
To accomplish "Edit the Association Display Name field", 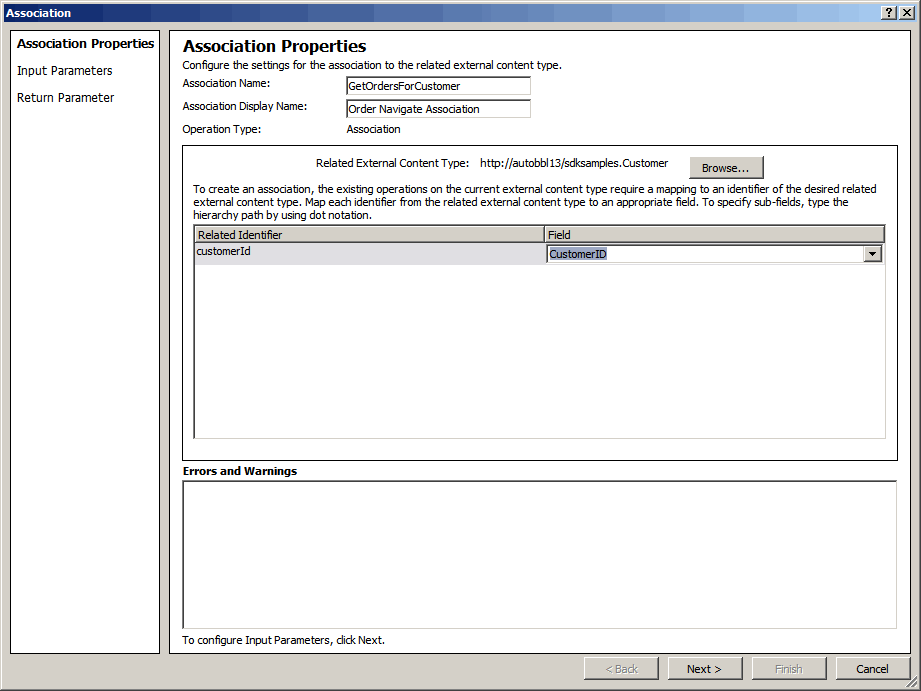I will point(438,108).
